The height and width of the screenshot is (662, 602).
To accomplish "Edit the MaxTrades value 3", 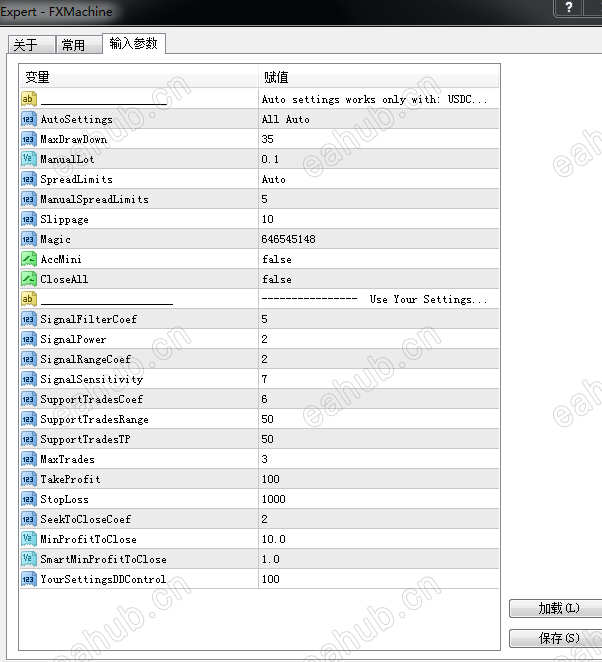I will [x=378, y=459].
